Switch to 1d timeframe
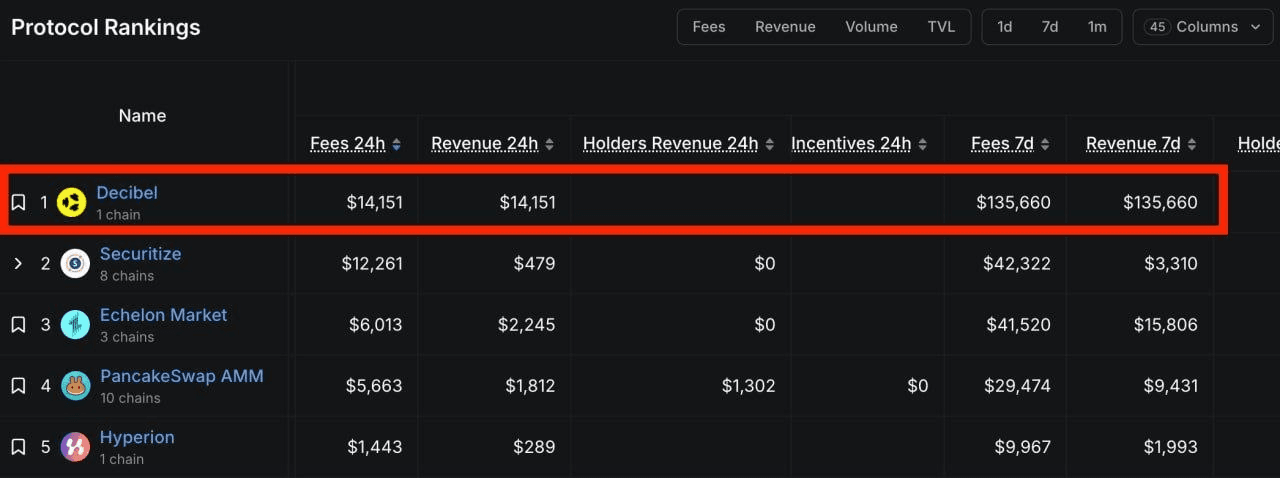Viewport: 1280px width, 478px height. coord(1005,27)
